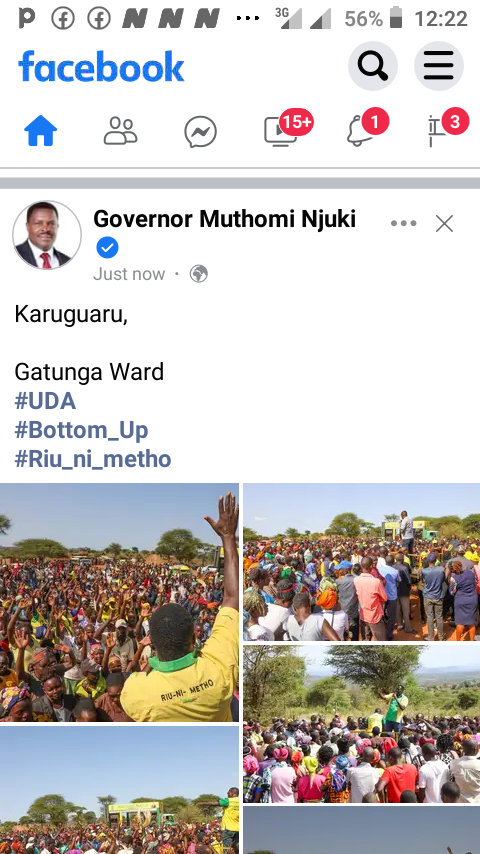Open Messenger chats
The width and height of the screenshot is (480, 854).
coord(200,132)
